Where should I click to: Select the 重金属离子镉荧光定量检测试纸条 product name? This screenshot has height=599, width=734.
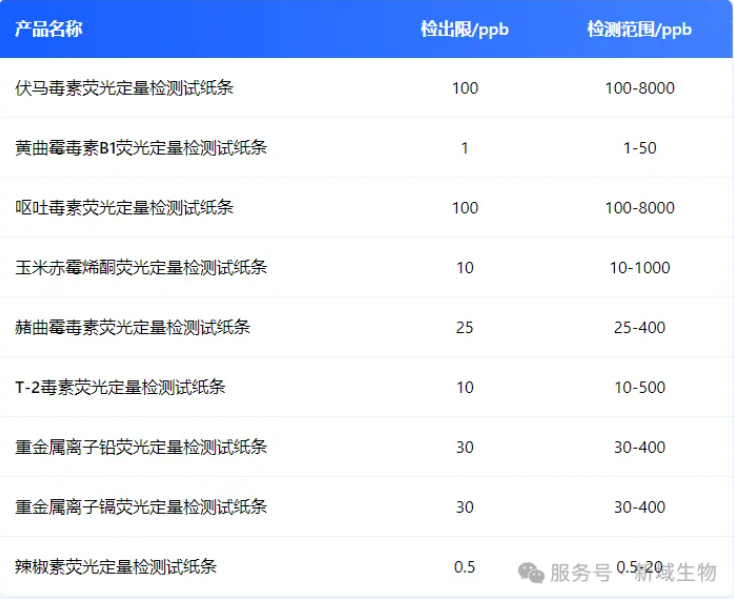point(141,507)
